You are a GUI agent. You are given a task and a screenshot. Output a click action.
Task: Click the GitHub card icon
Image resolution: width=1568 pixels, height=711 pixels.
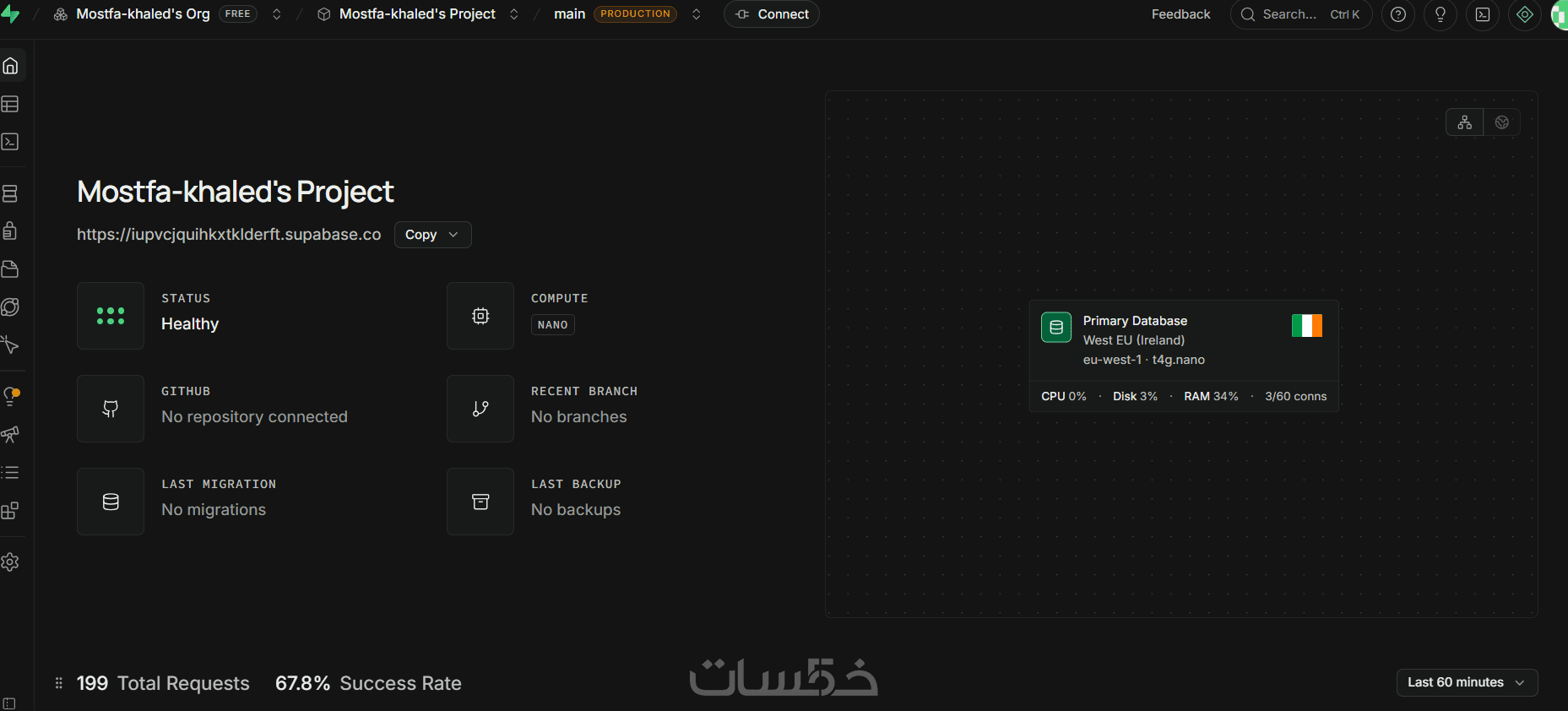click(111, 409)
